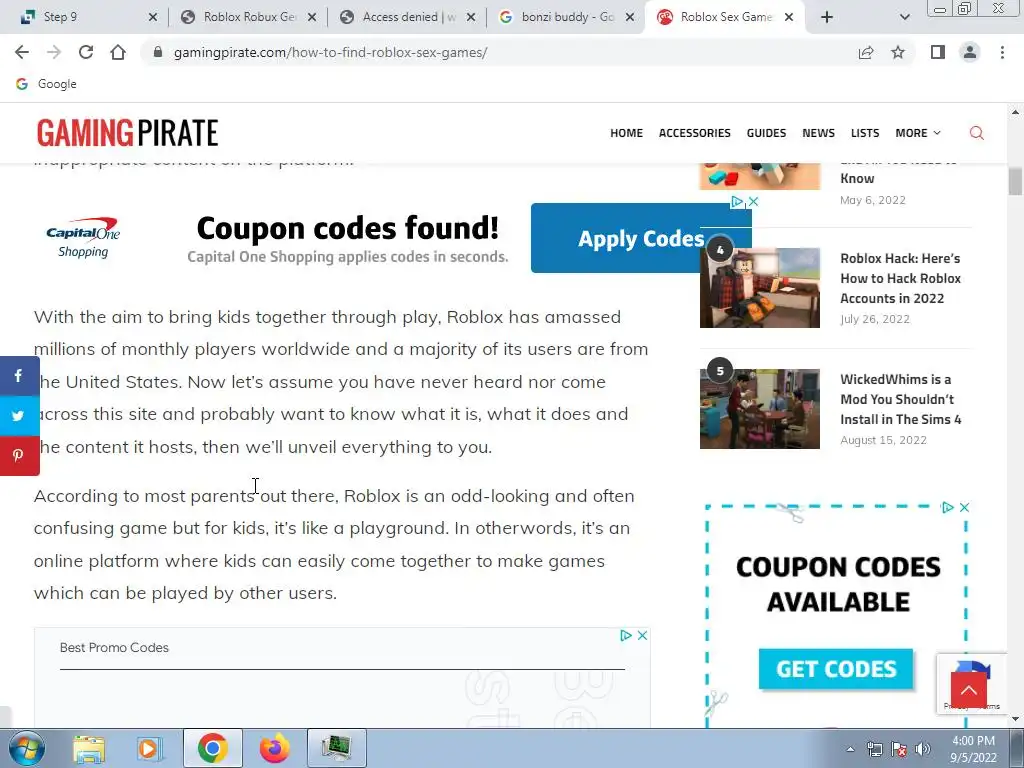Open the LISTS menu item

point(865,133)
